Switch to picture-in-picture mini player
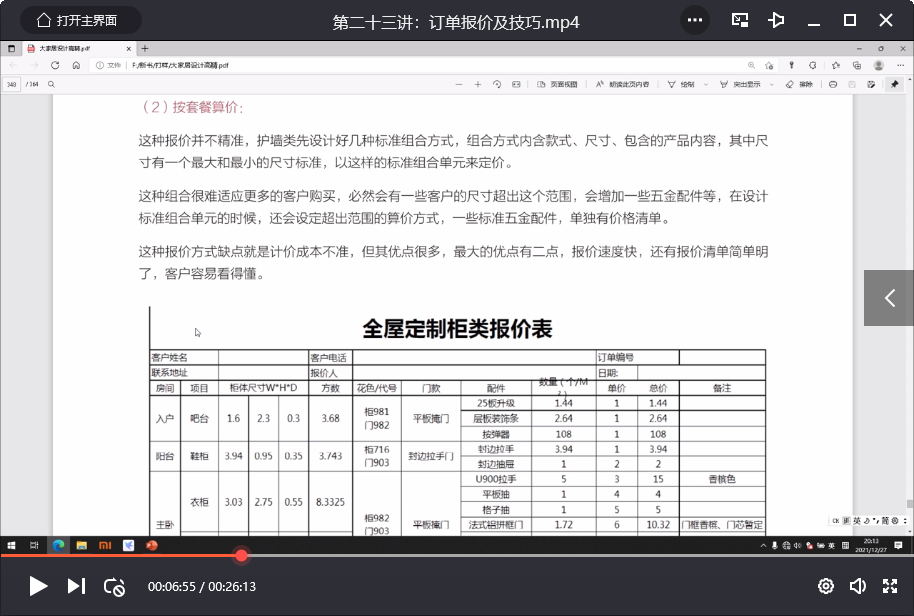The width and height of the screenshot is (914, 616). [740, 20]
